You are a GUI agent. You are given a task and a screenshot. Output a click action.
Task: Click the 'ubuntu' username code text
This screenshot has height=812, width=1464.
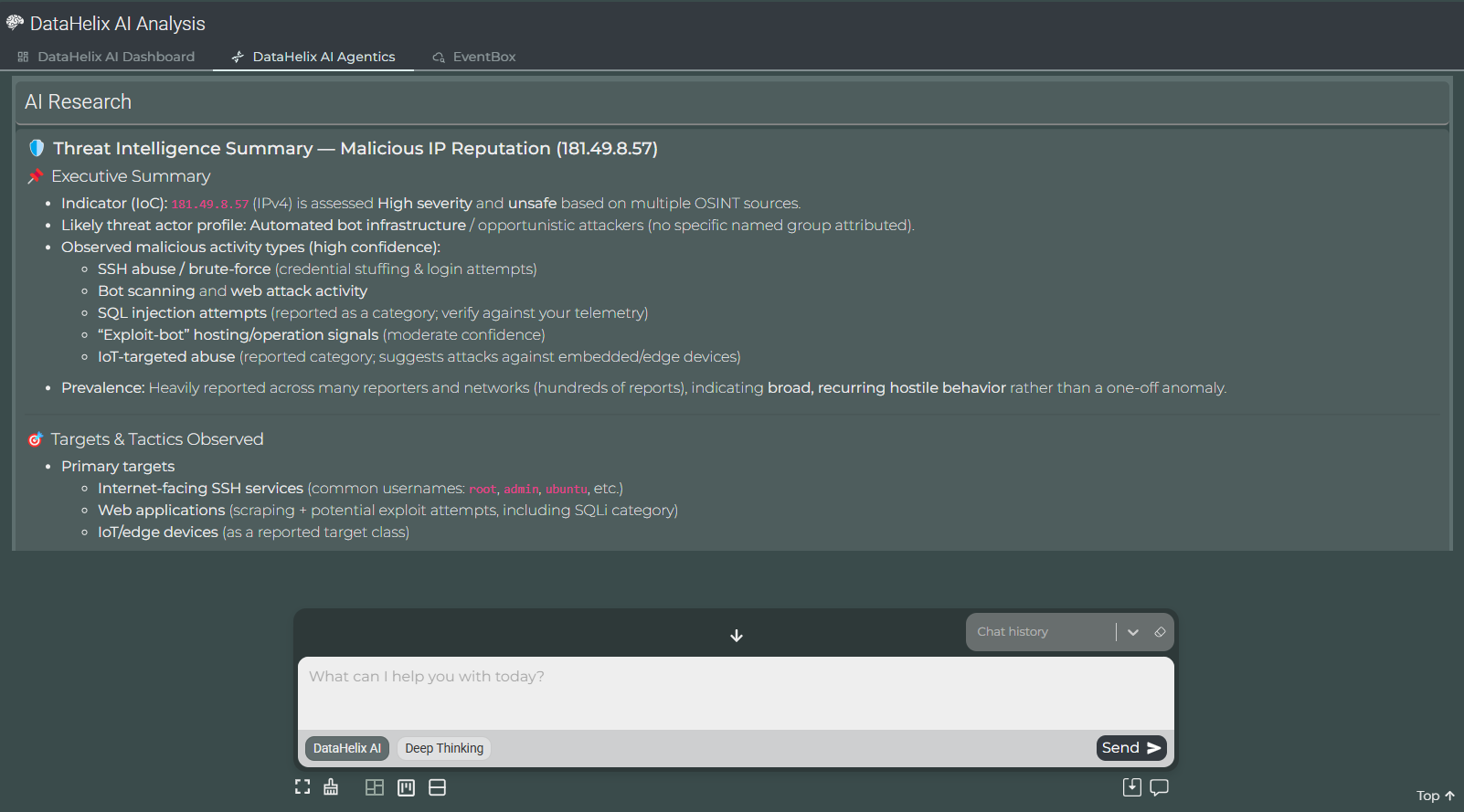tap(567, 490)
